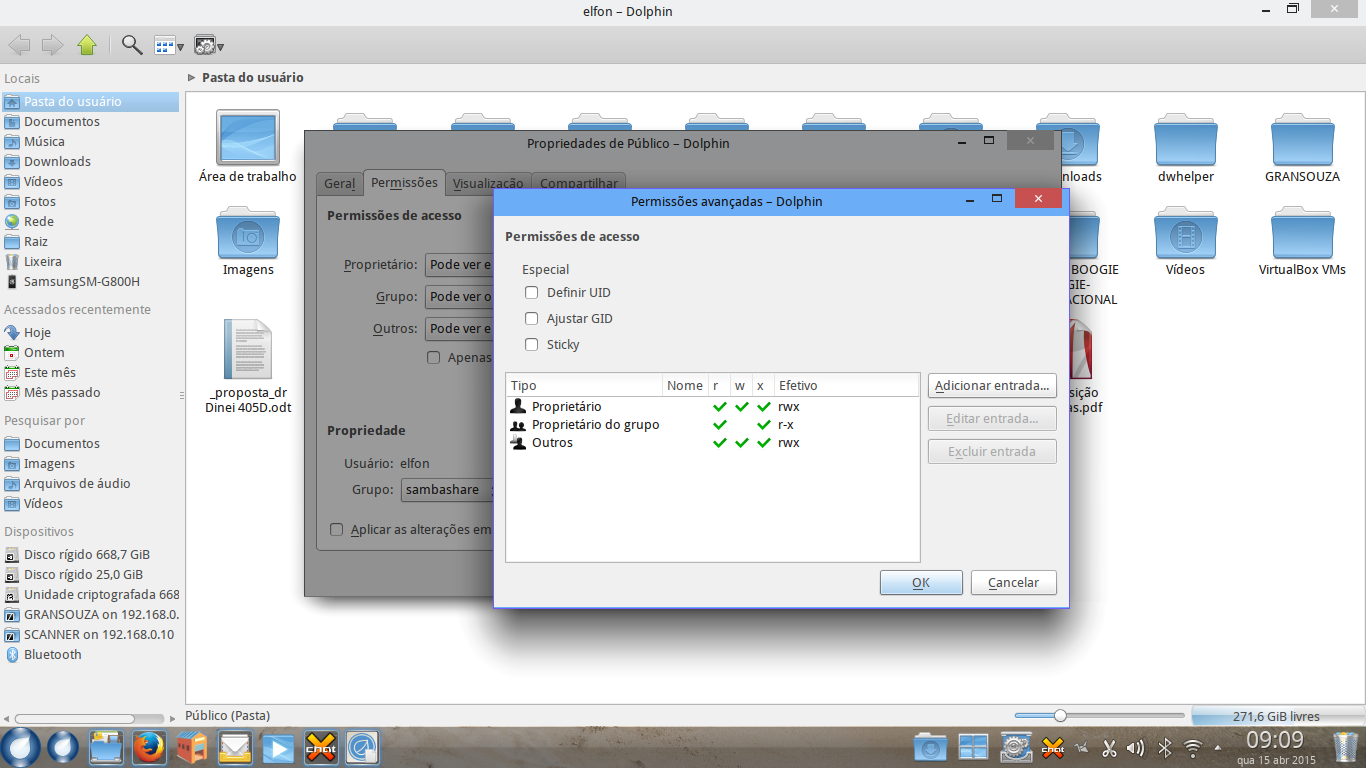Screen dimensions: 1366x768
Task: Select the Outros entry in permissions list
Action: pos(712,442)
